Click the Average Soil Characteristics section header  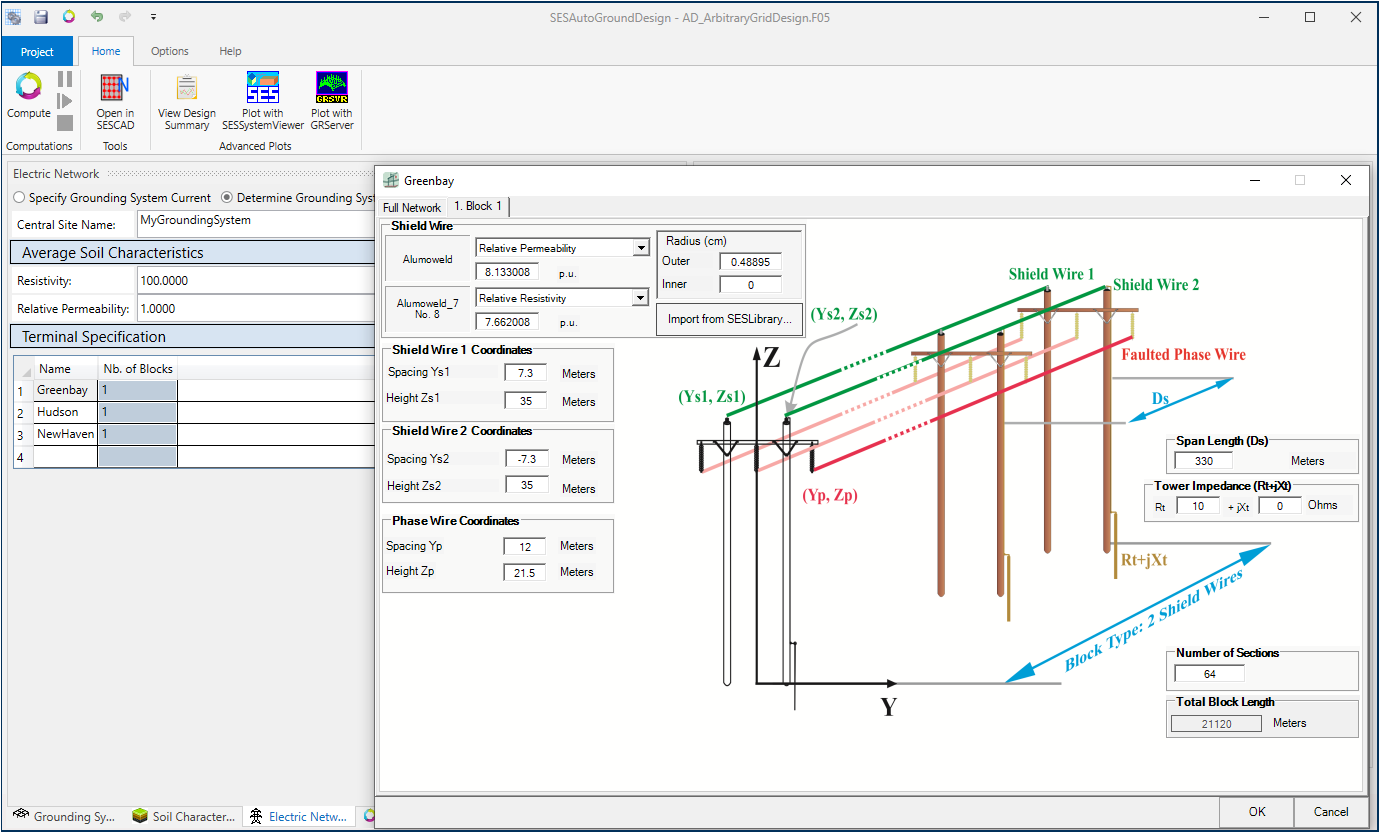coord(192,253)
